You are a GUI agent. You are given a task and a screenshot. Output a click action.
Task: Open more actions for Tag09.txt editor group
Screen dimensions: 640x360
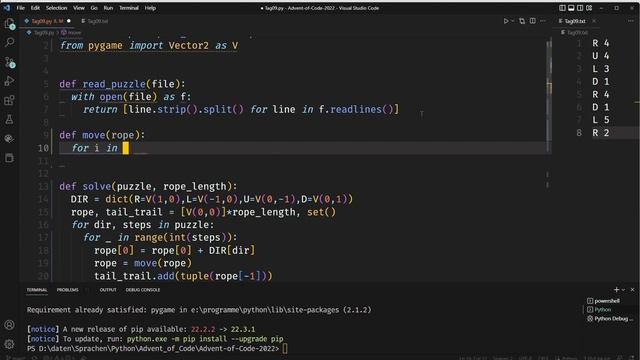(x=631, y=21)
